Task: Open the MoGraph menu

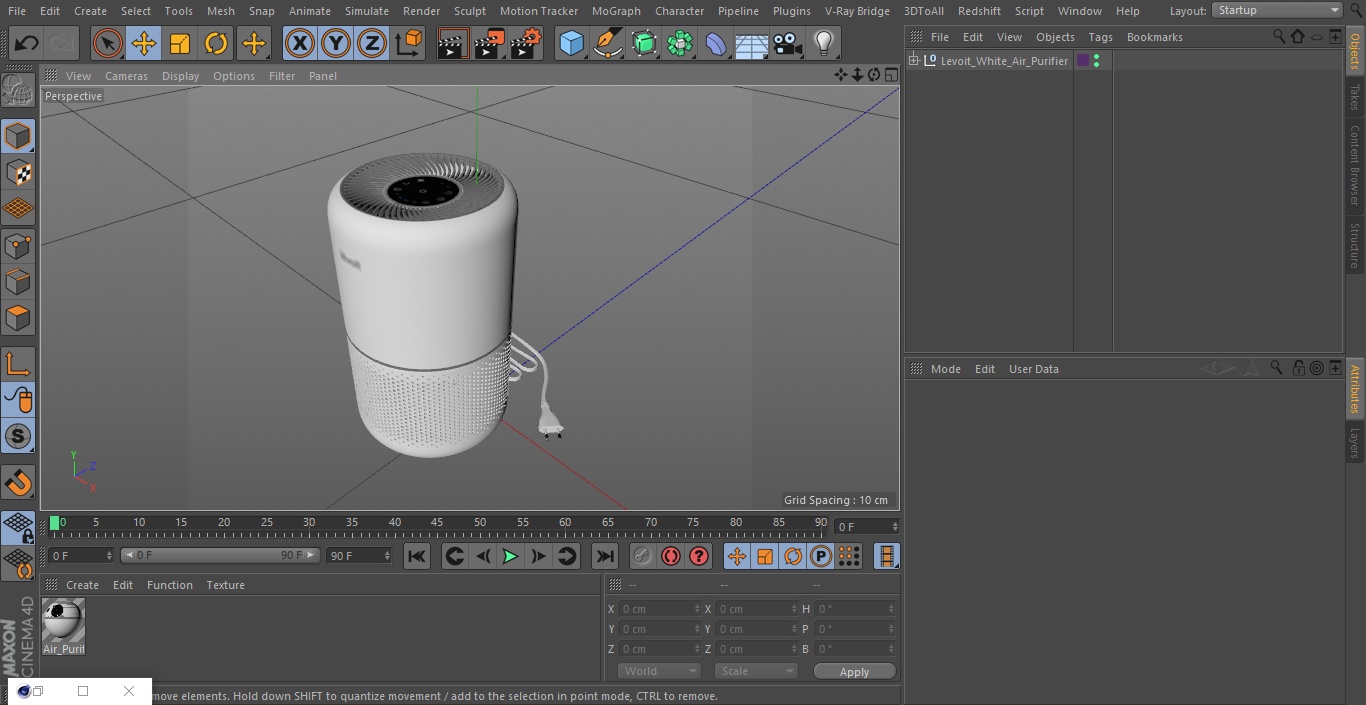Action: tap(616, 11)
